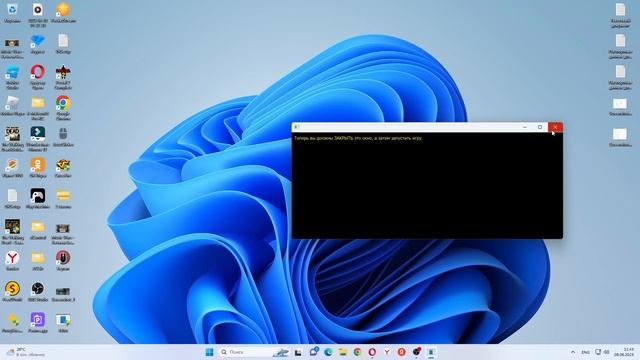Open network and volume quick settings
The height and width of the screenshot is (360, 640).
602,352
